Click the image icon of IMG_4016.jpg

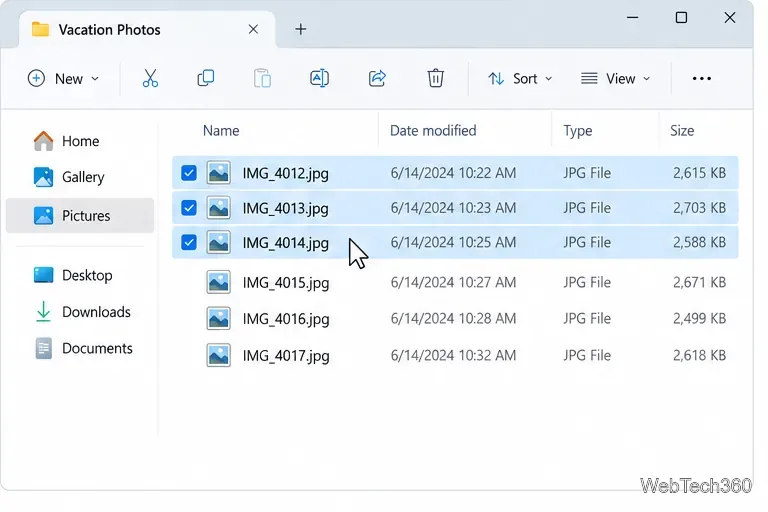coord(218,318)
